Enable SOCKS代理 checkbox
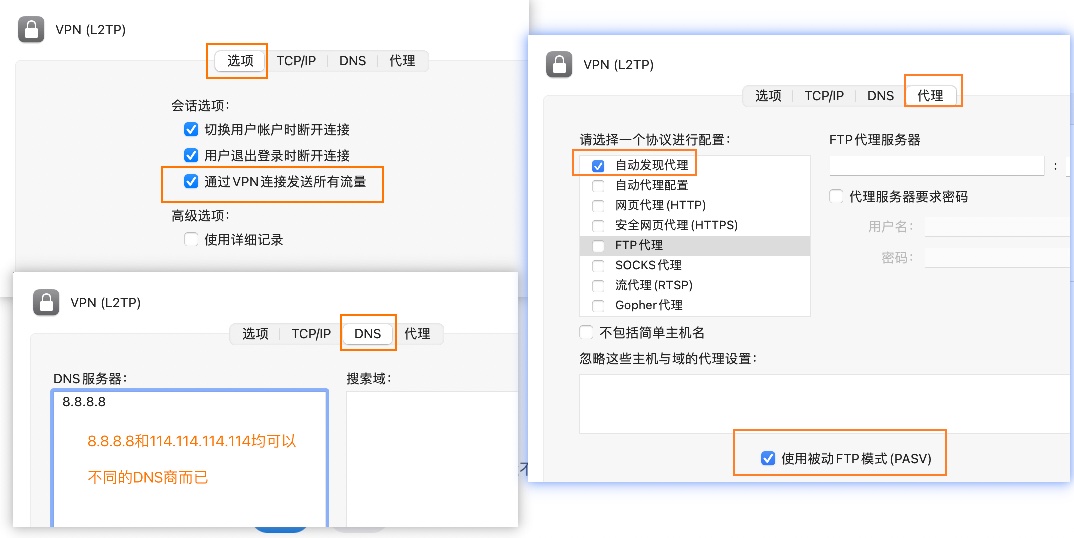 pos(598,265)
